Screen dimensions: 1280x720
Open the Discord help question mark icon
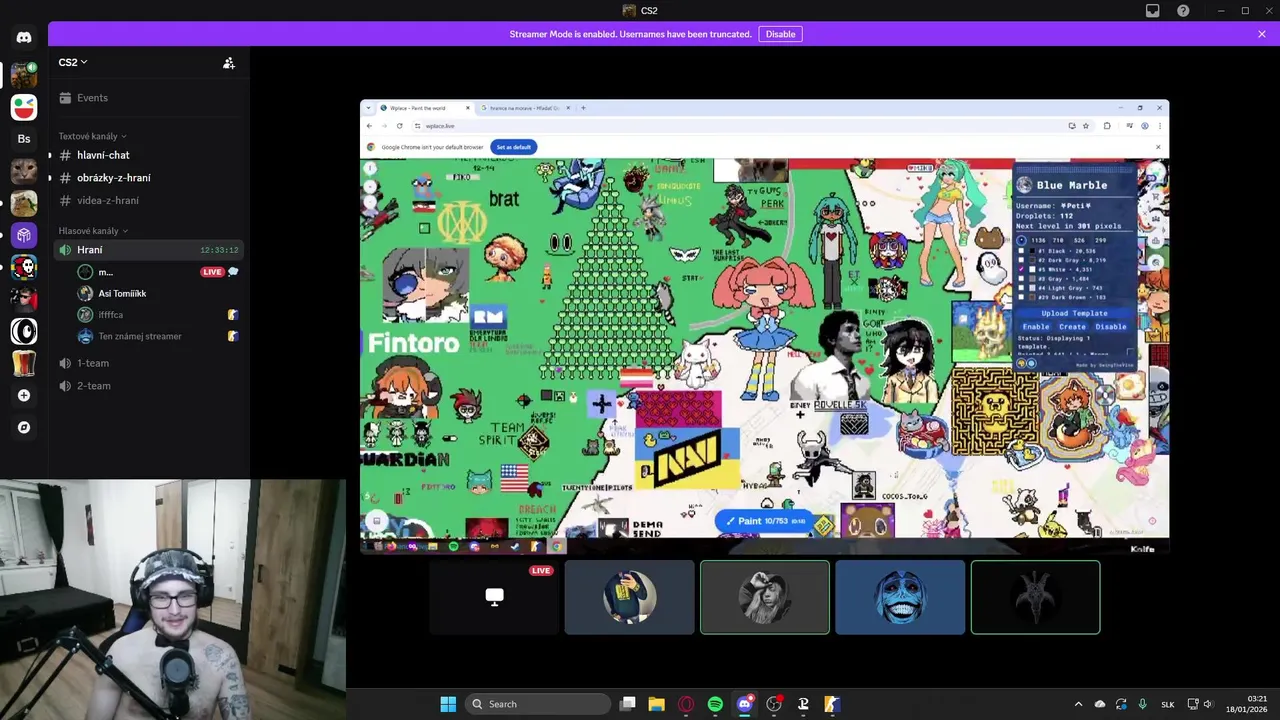click(1184, 11)
